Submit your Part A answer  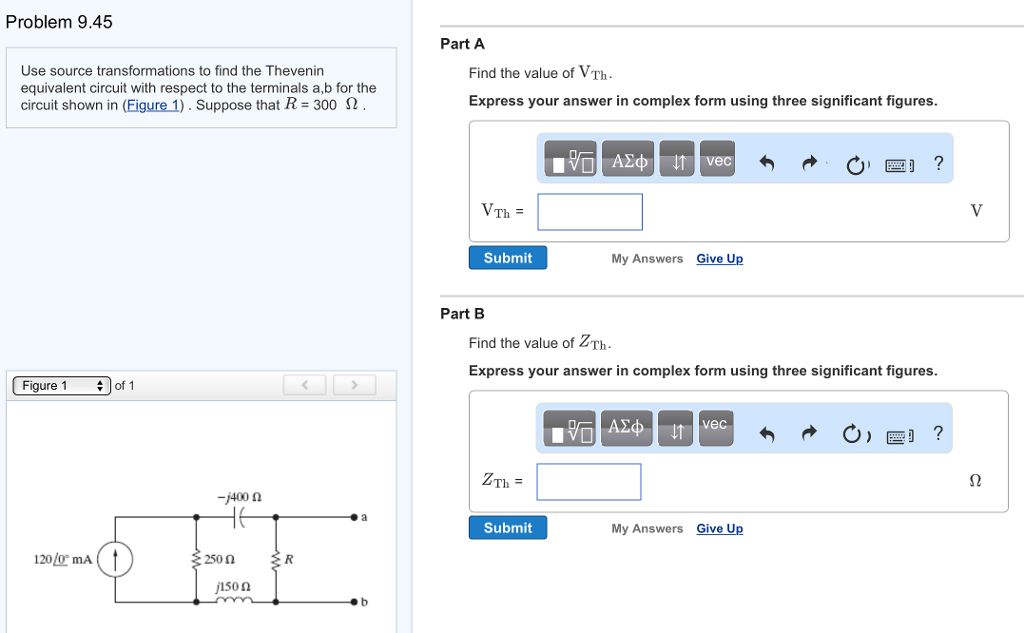pos(507,257)
